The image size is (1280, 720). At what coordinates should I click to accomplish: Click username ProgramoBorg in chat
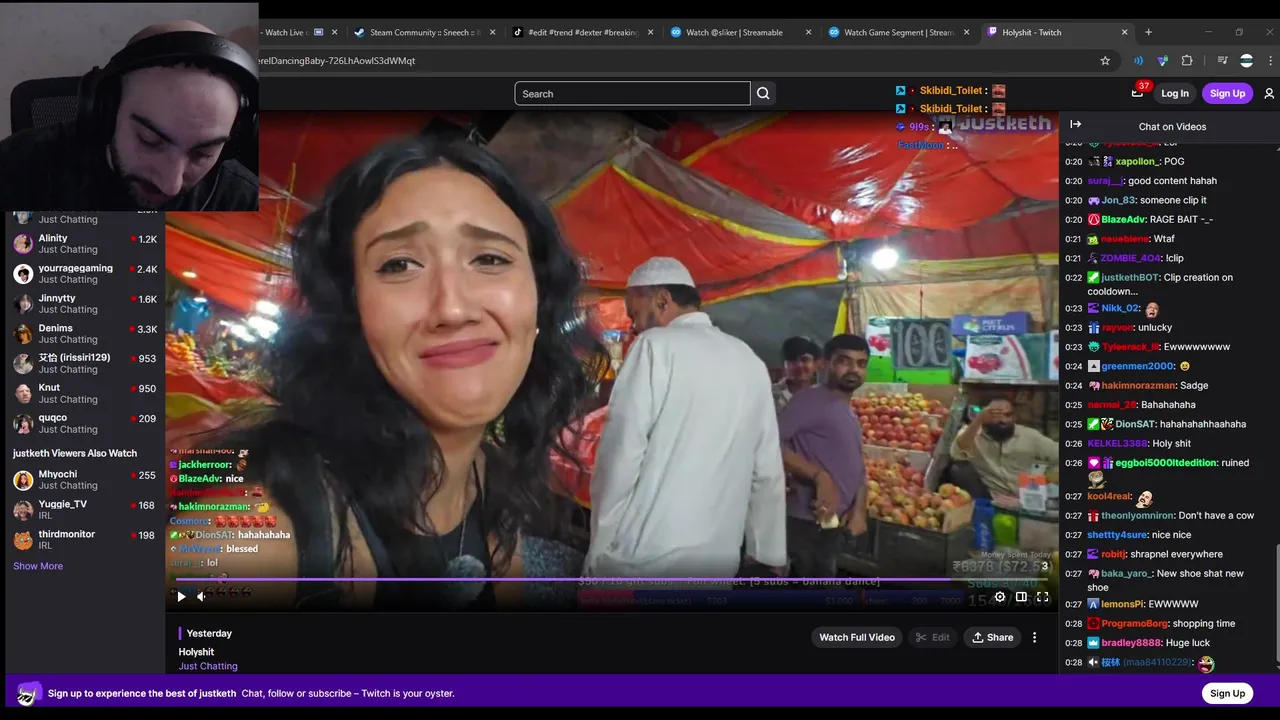click(x=1135, y=623)
